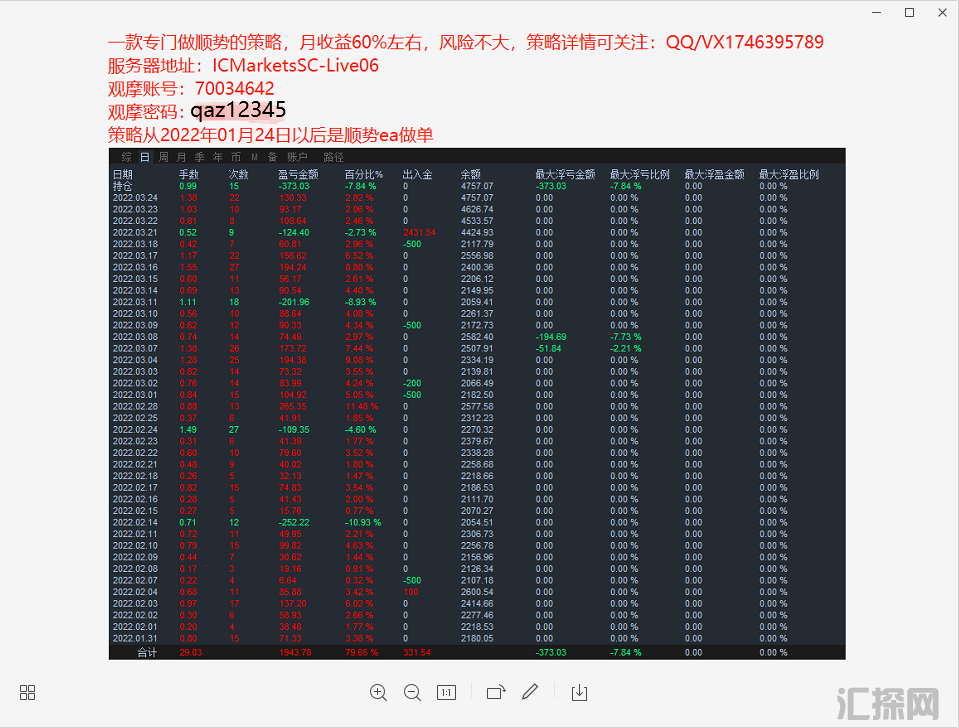Click the 路径 path tab
Screen dimensions: 959x728
click(333, 157)
